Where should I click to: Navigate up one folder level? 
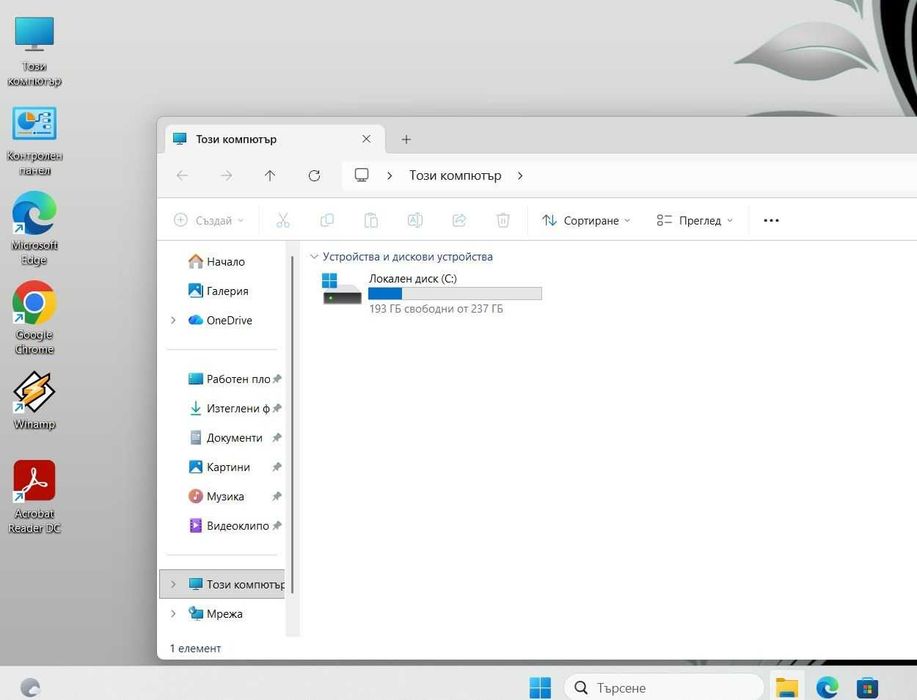click(270, 175)
